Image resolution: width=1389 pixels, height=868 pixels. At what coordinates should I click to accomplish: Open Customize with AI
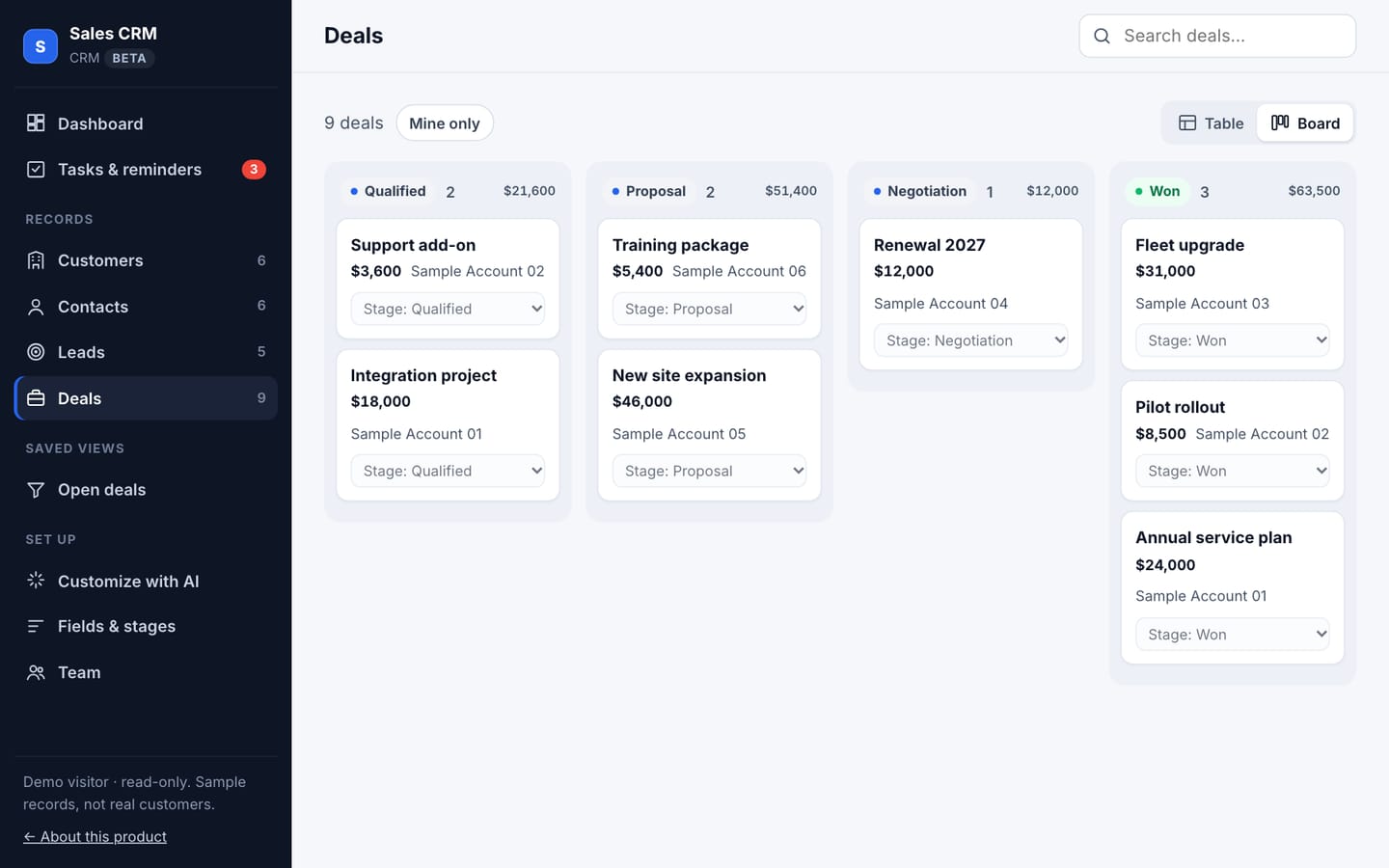coord(146,581)
